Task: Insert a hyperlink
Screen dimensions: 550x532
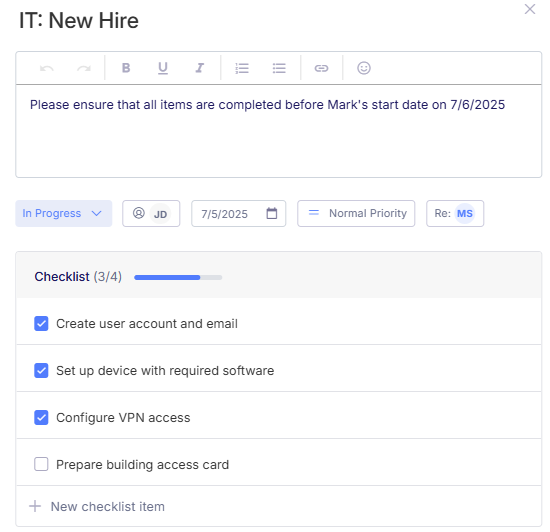Action: click(321, 68)
